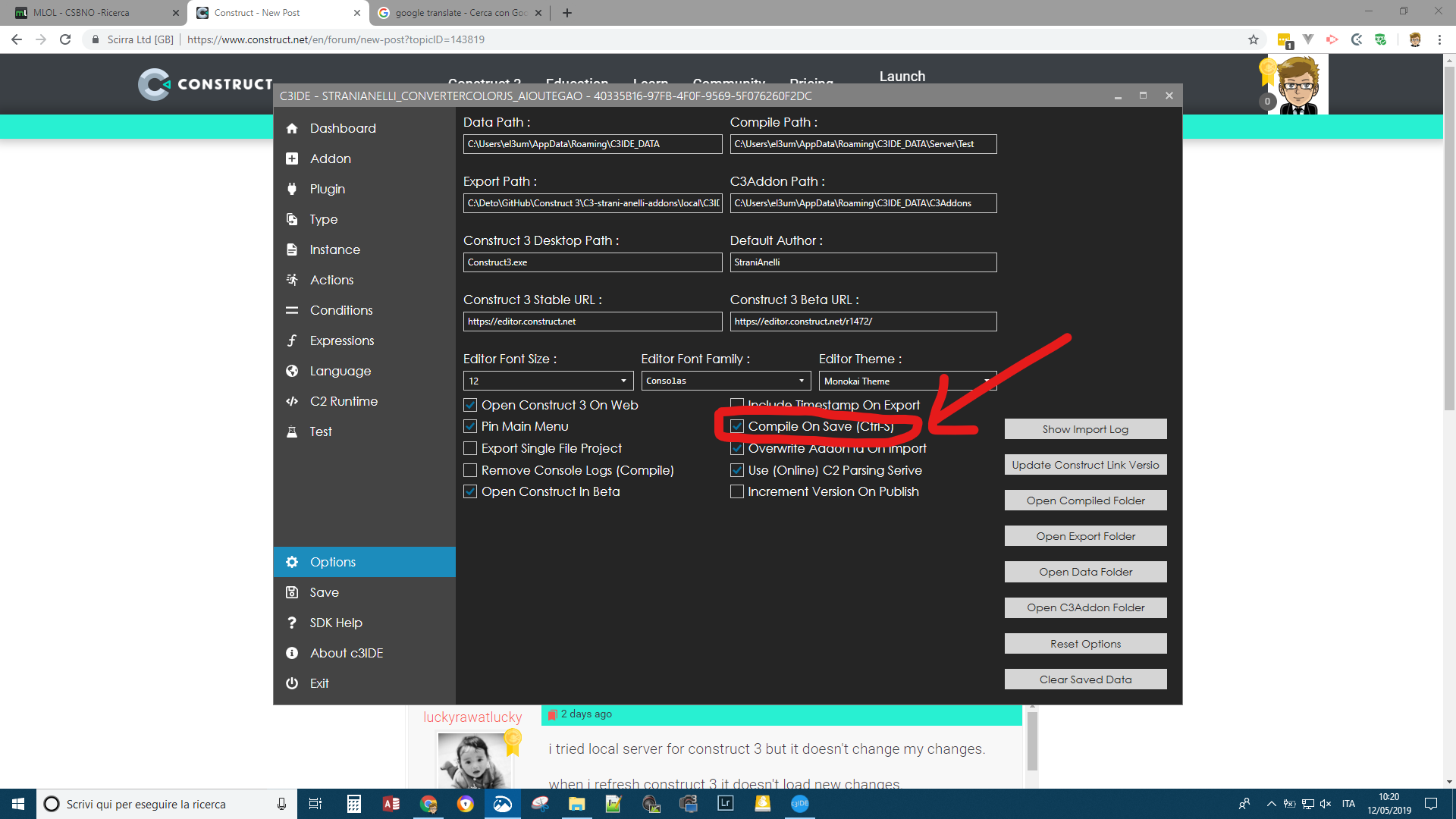The image size is (1456, 819).
Task: Toggle Compile On Save checkbox
Action: [737, 426]
